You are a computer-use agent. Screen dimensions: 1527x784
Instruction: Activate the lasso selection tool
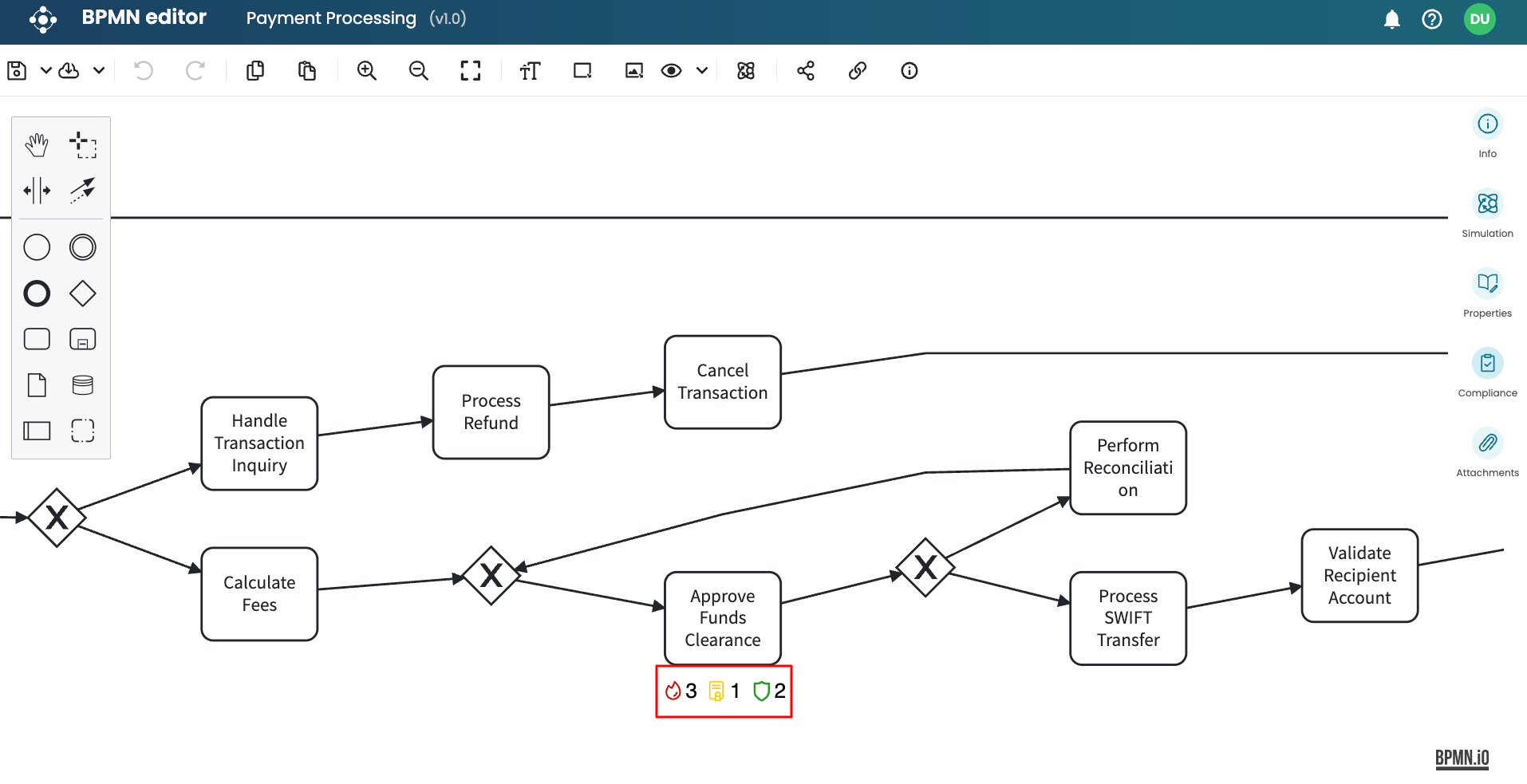[82, 145]
